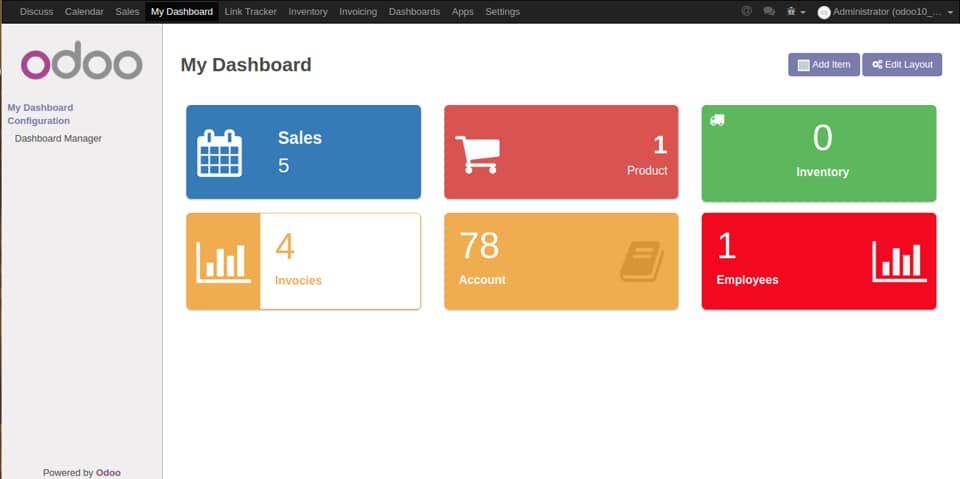Open the activities clock icon in the top bar

pyautogui.click(x=746, y=11)
